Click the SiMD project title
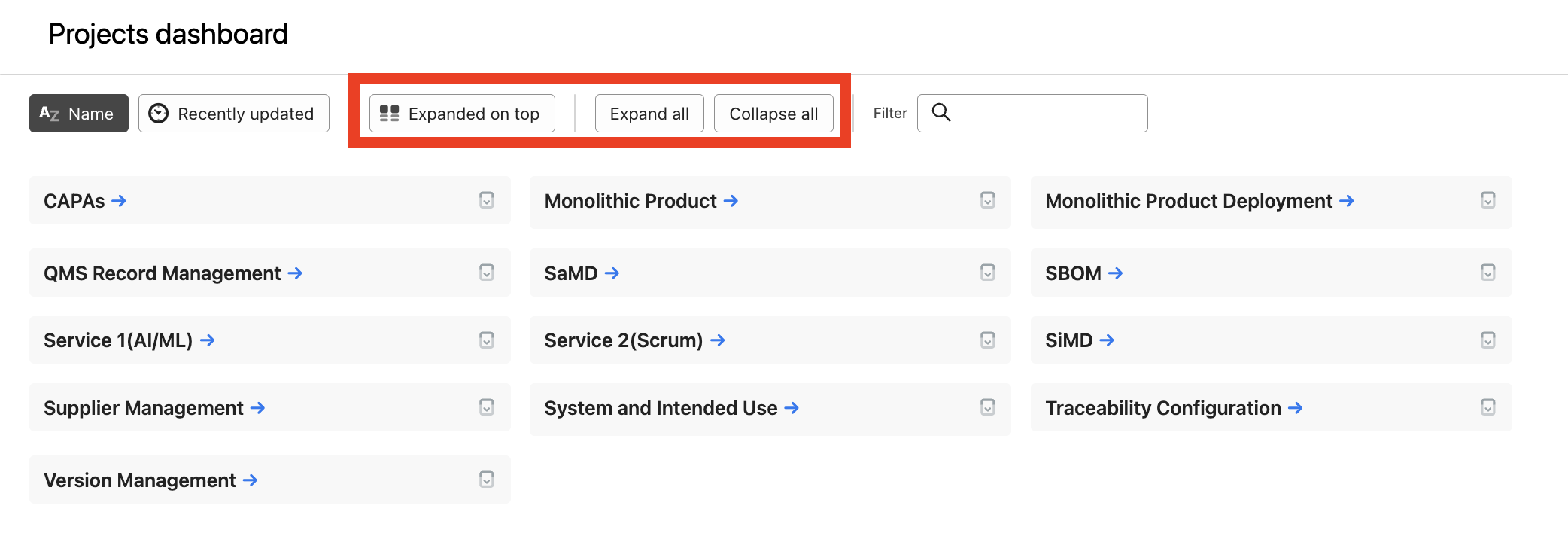Viewport: 1568px width, 542px height. point(1069,340)
